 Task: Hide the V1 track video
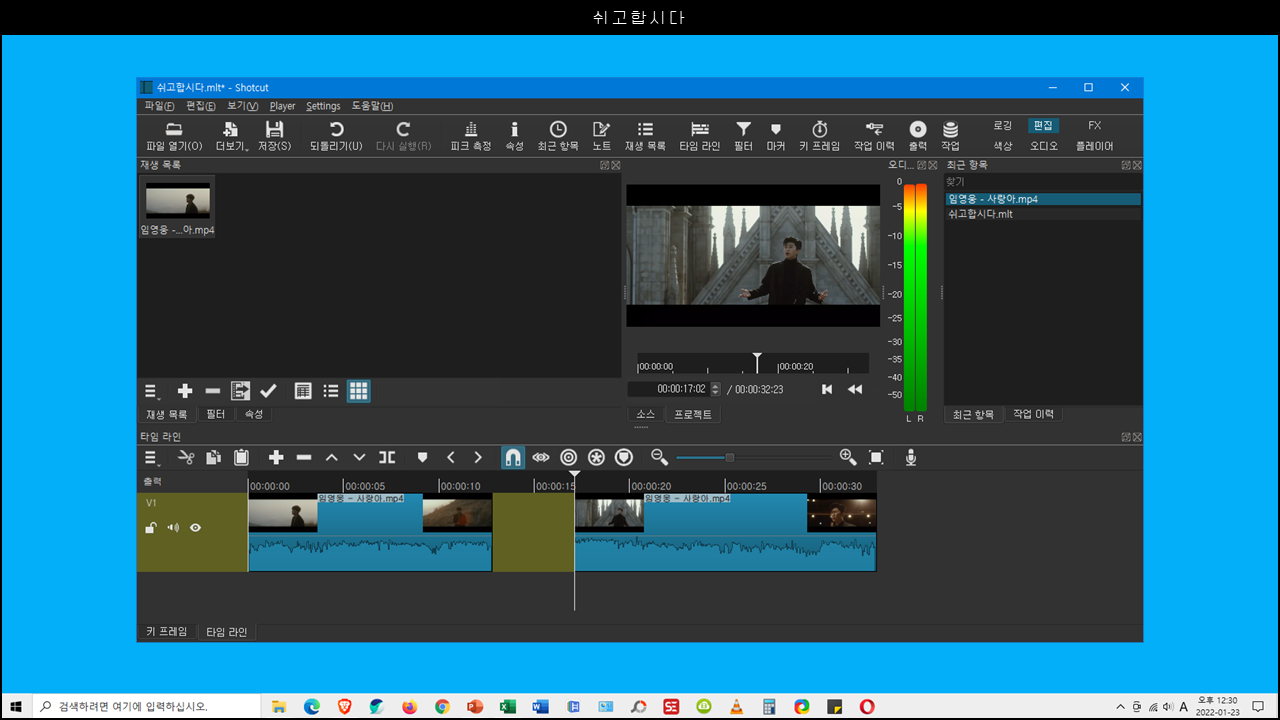[196, 527]
